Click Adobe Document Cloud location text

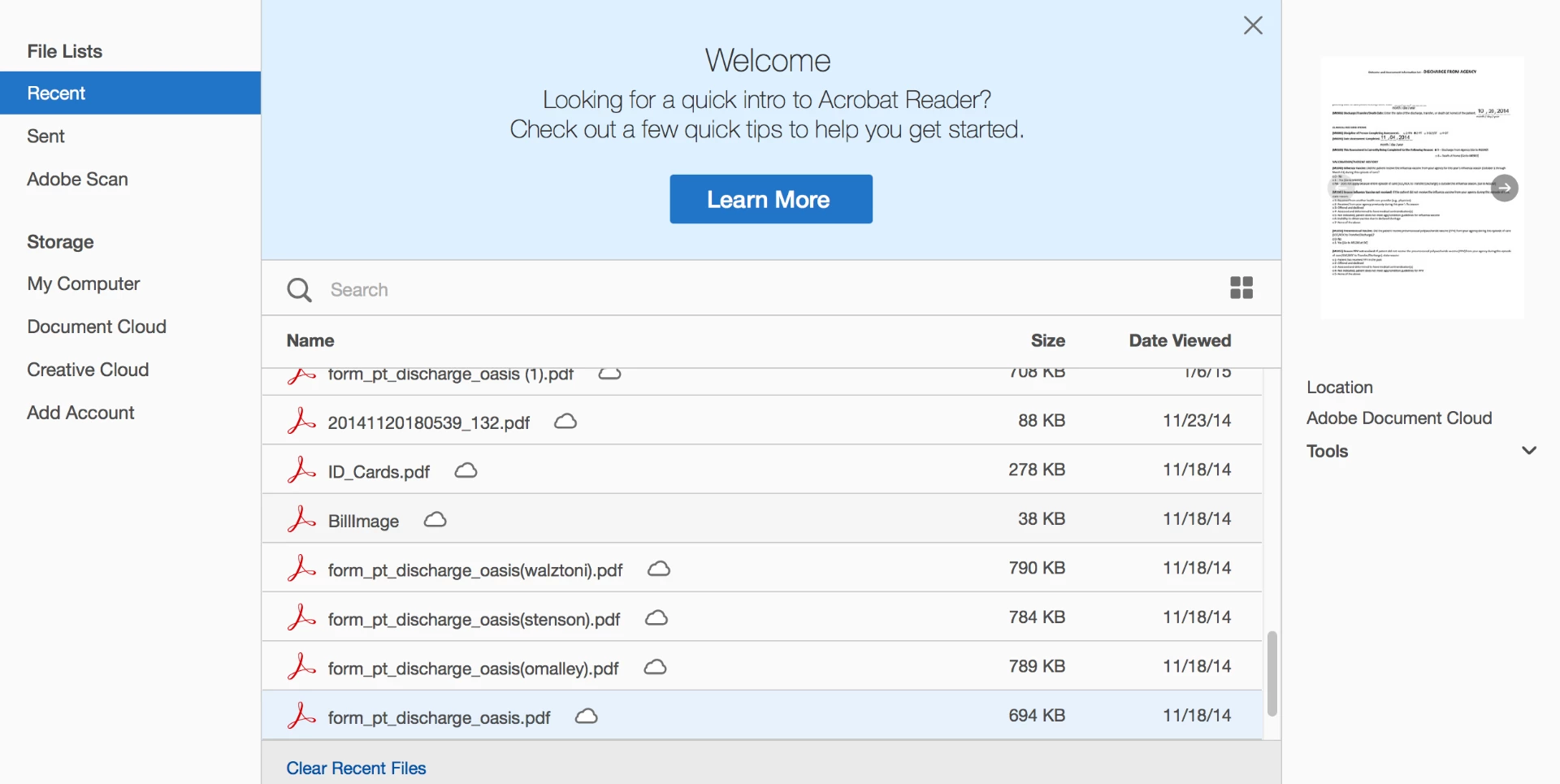(1399, 418)
